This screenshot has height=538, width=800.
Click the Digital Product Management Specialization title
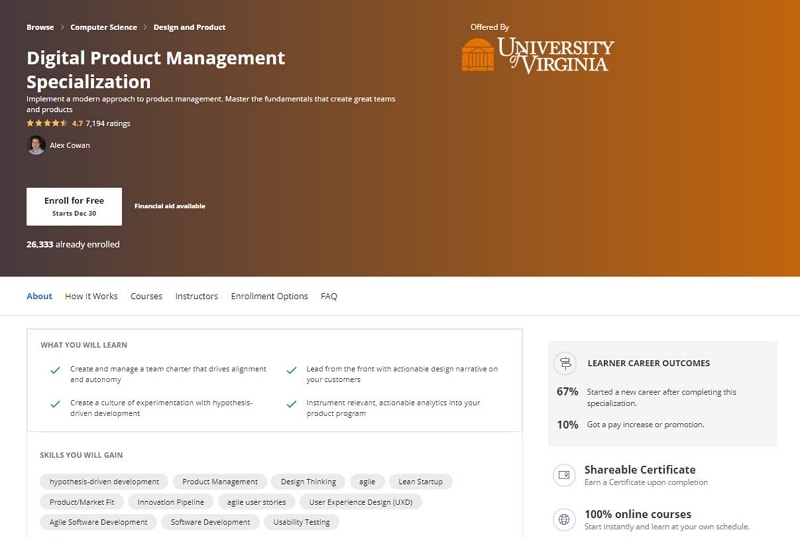(x=156, y=69)
